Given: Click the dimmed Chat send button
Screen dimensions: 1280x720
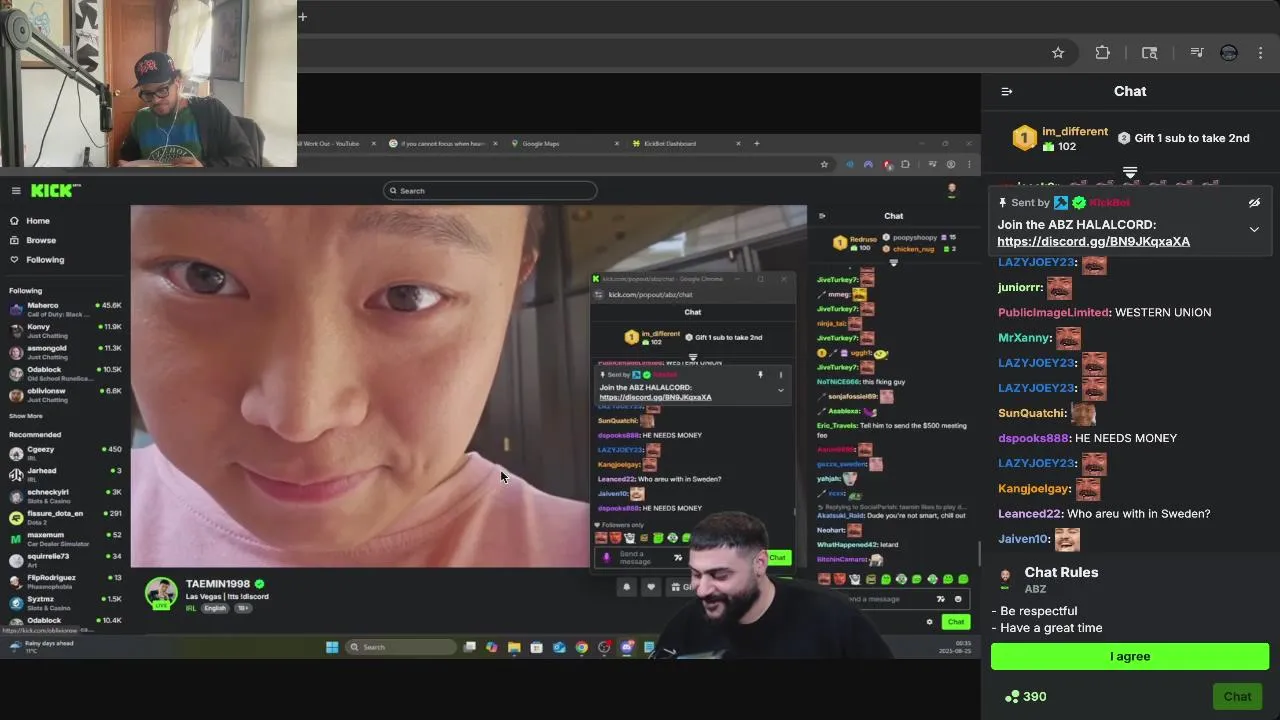Looking at the screenshot, I should (x=1237, y=697).
